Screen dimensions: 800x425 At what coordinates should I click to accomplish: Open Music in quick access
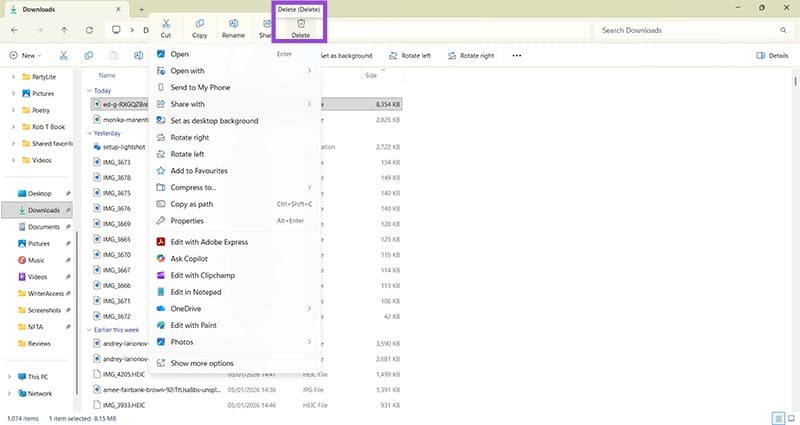[x=37, y=260]
